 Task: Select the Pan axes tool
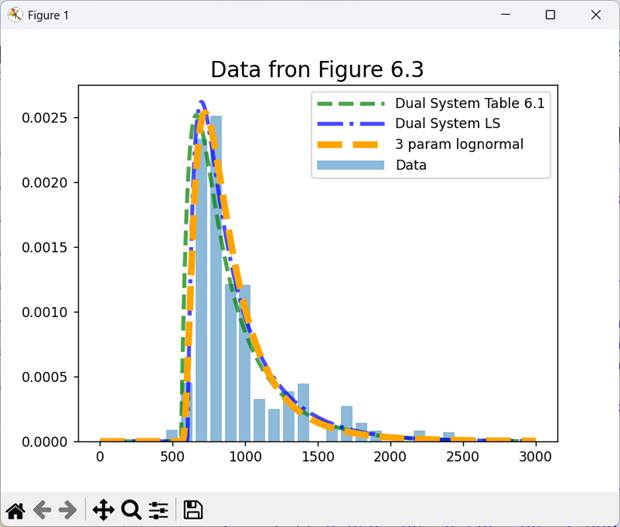point(103,510)
